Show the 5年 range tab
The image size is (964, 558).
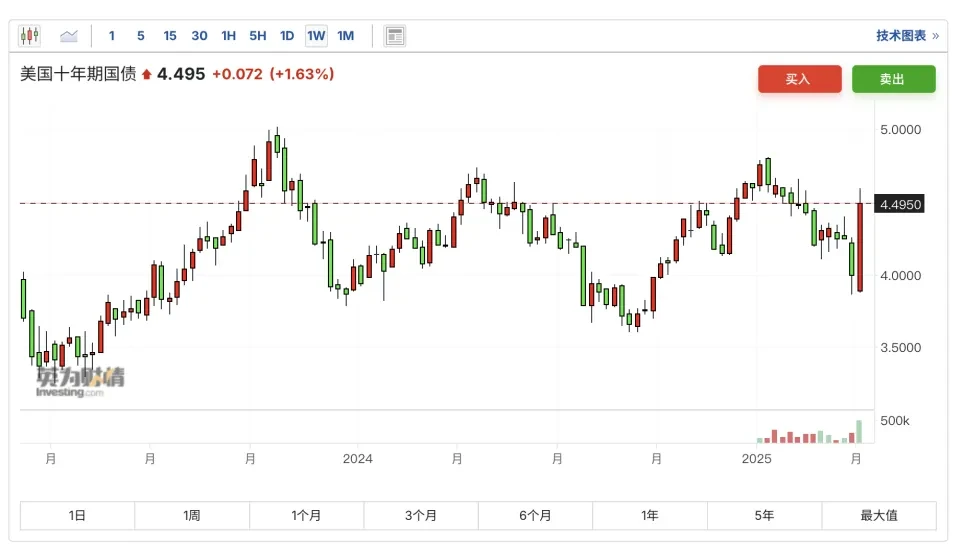(764, 516)
